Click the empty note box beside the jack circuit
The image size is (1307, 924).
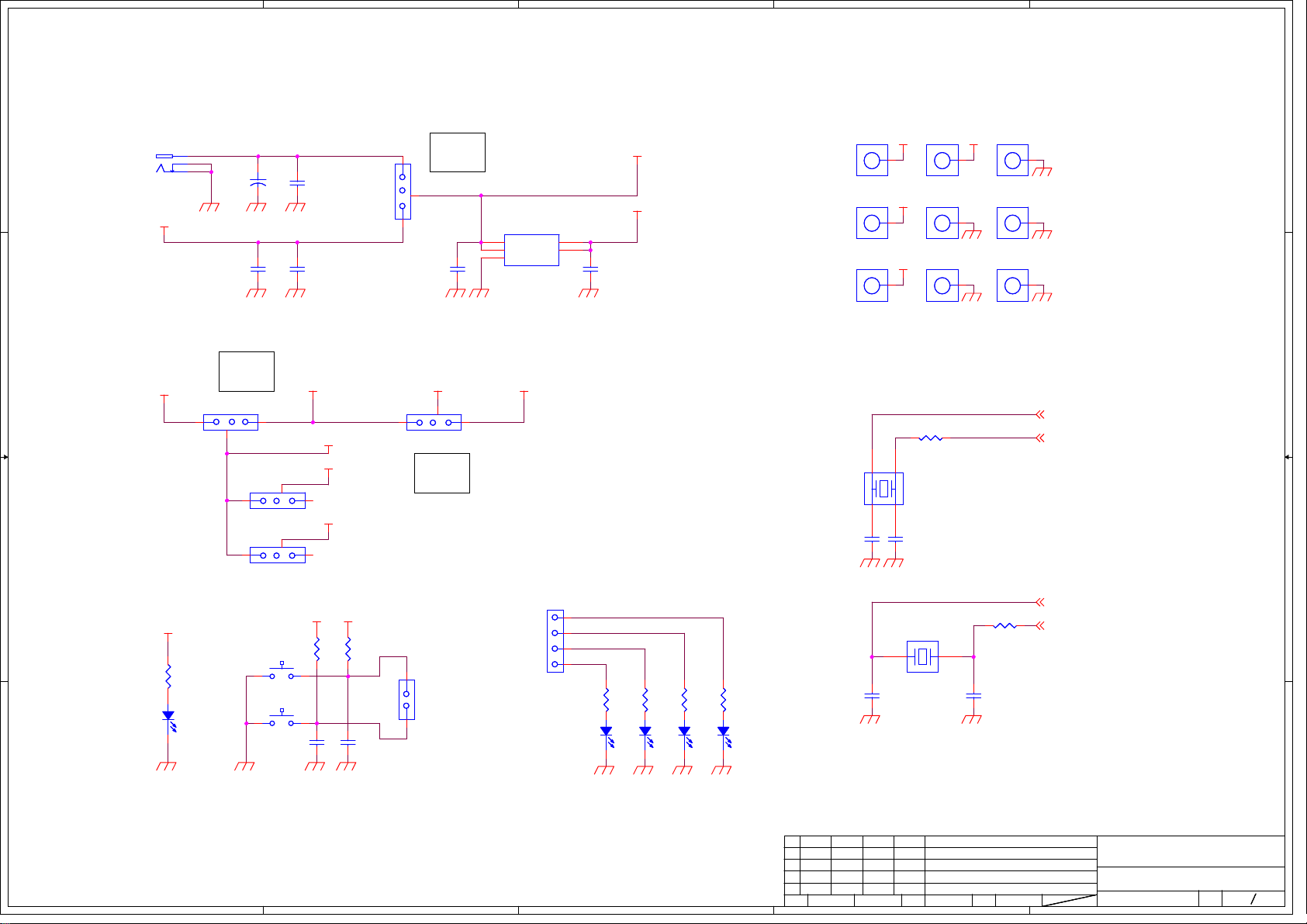click(x=458, y=152)
